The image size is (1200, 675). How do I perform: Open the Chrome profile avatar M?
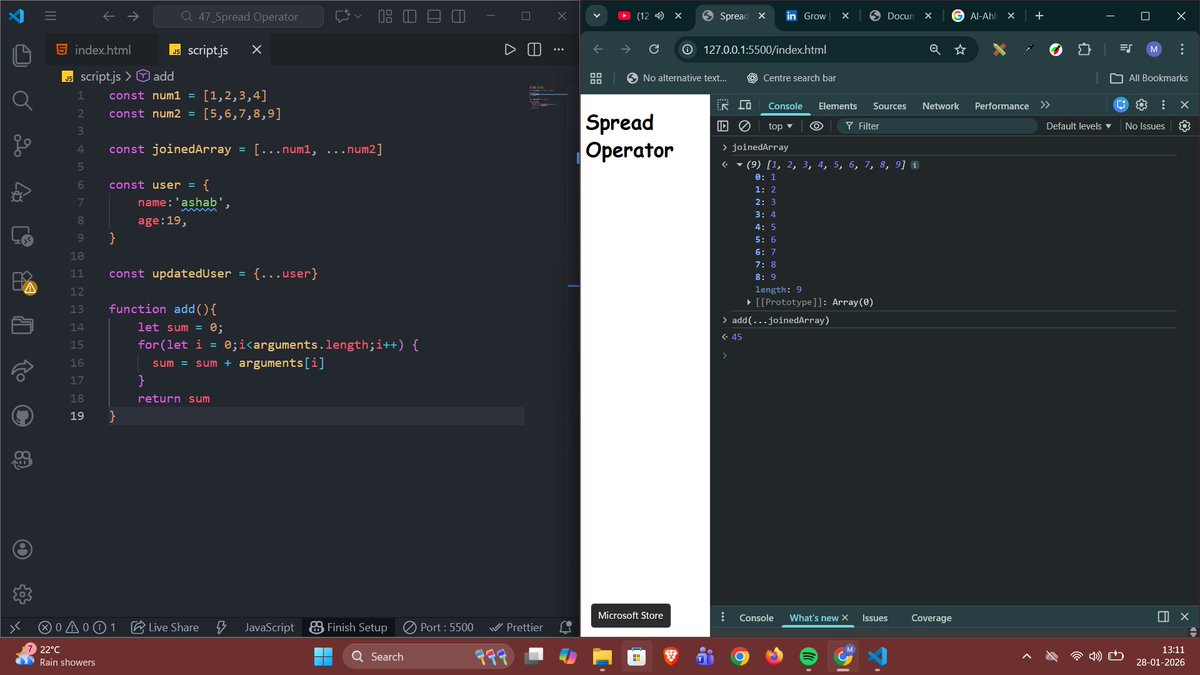[x=1153, y=50]
